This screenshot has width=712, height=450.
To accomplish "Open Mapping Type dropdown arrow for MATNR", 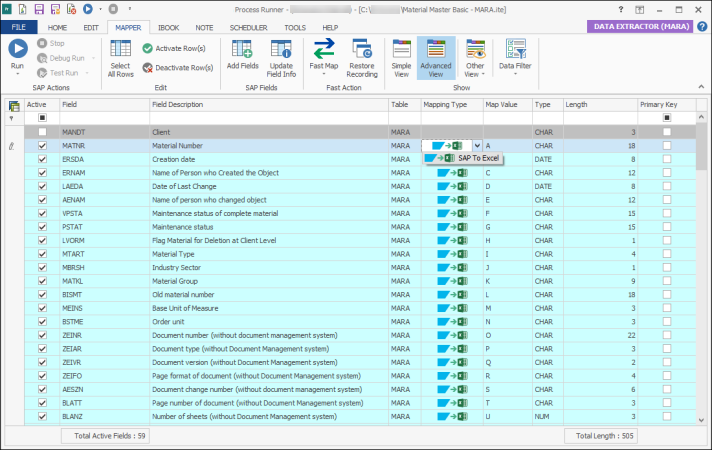I will point(477,146).
